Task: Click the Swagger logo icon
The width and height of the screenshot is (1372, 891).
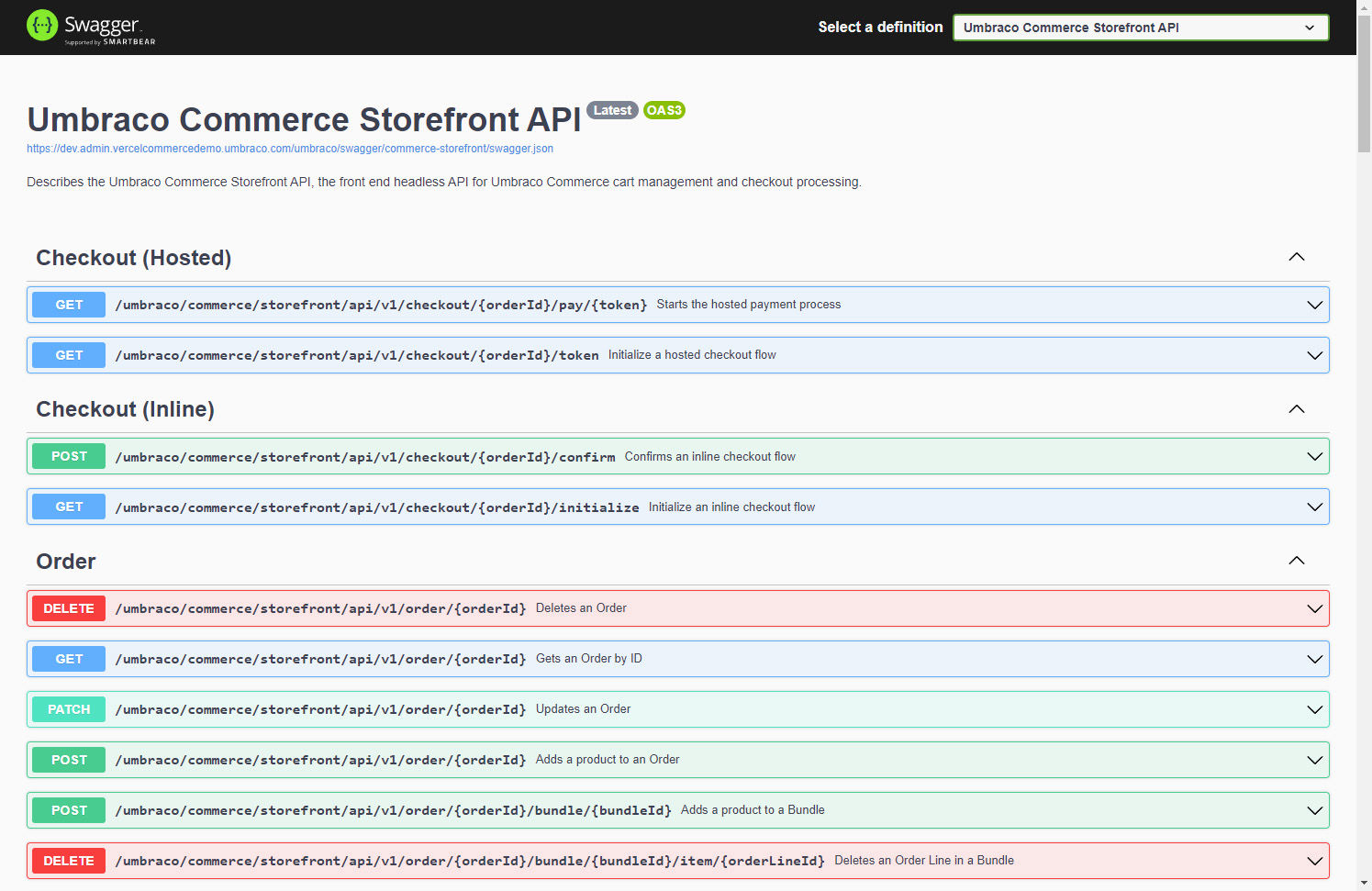Action: 42,26
